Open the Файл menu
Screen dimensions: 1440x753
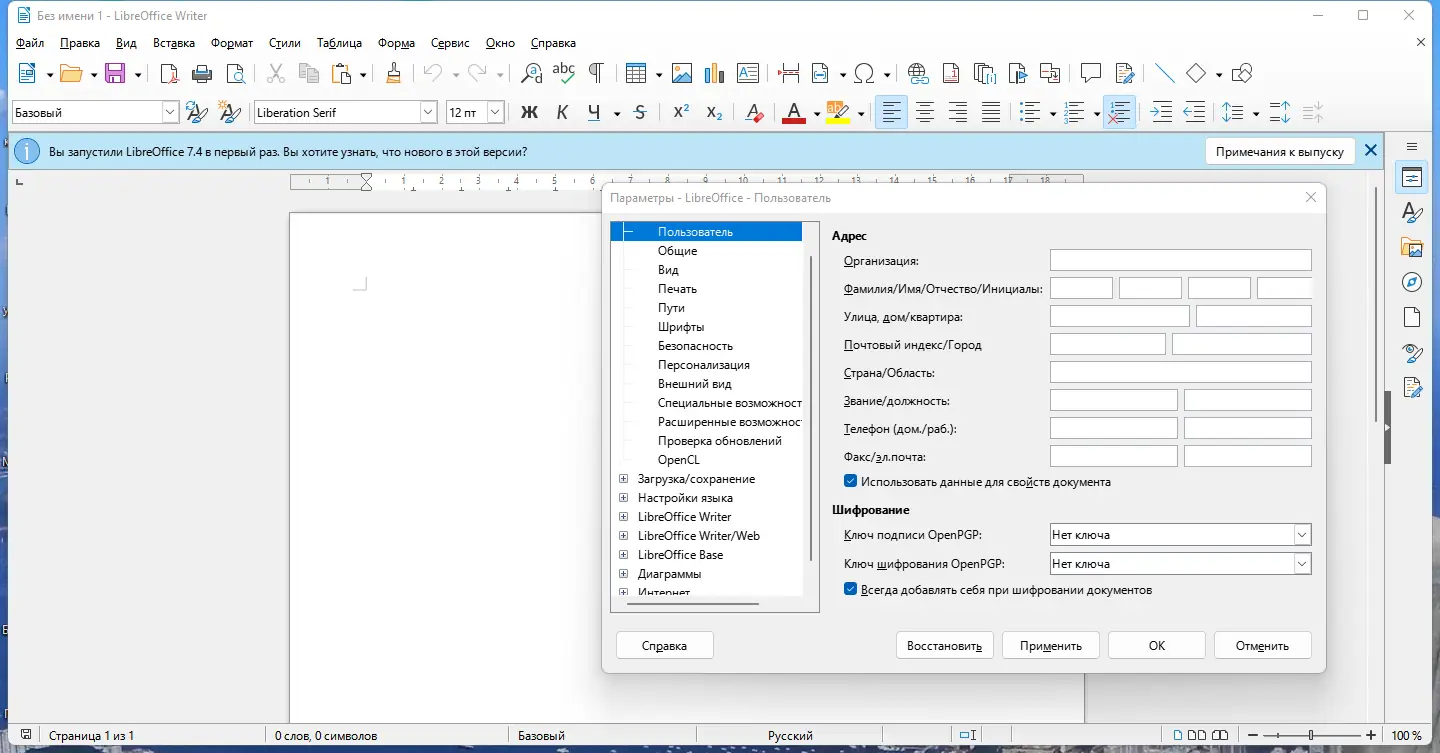click(x=30, y=43)
